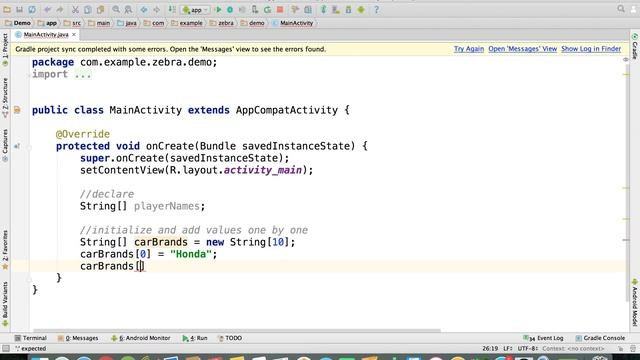Select Demo in breadcrumb bar
The width and height of the screenshot is (640, 360).
coord(18,23)
